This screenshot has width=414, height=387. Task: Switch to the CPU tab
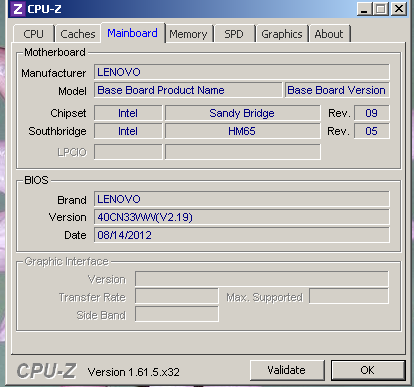(x=33, y=34)
